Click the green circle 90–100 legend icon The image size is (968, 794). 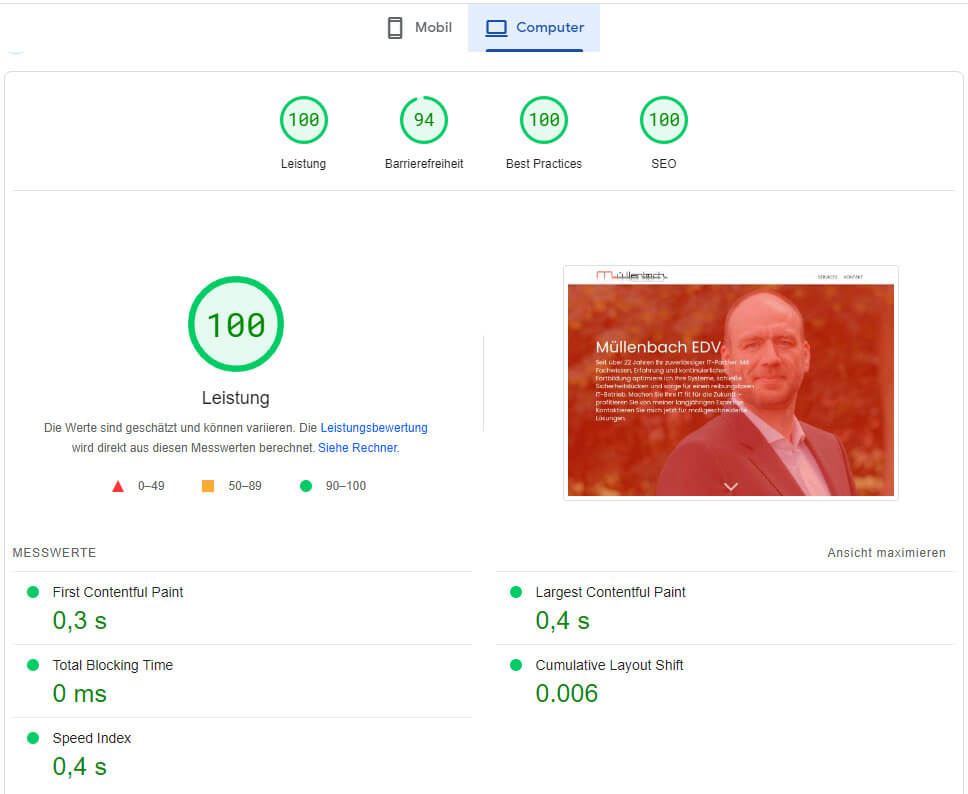(x=306, y=486)
